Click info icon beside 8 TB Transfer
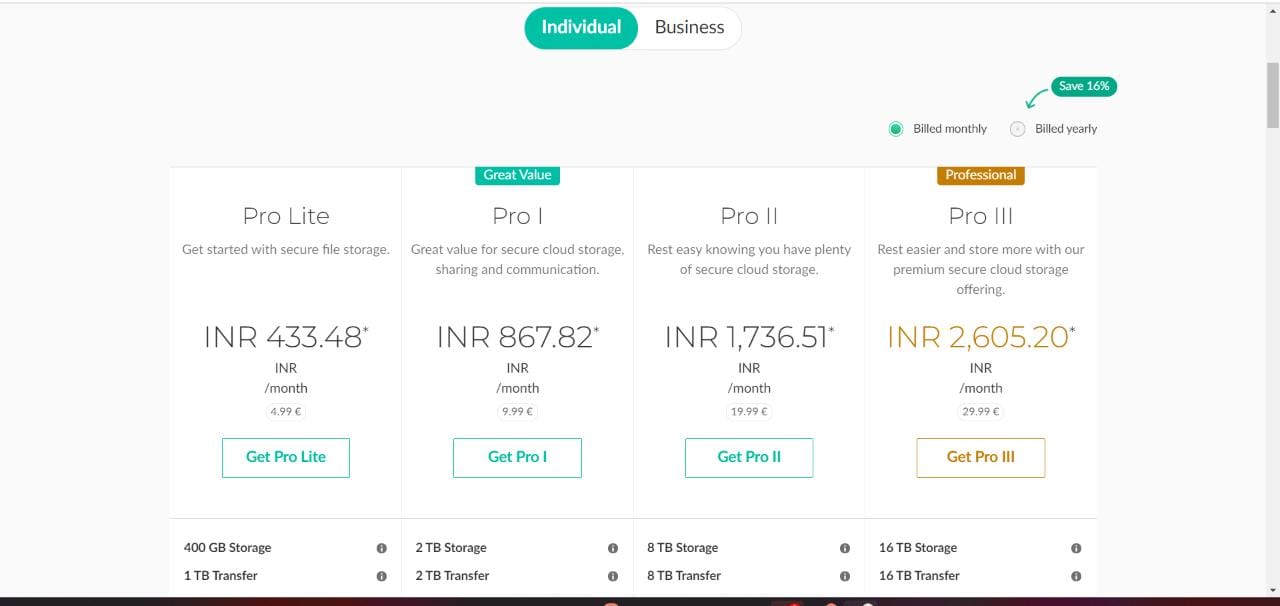Screen dimensions: 1280x606 [x=845, y=576]
